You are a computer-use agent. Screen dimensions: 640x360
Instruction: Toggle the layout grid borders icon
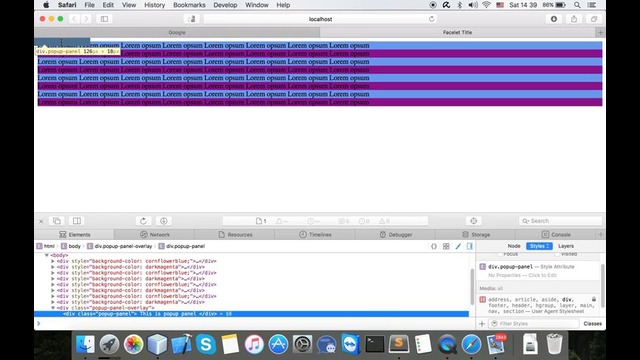[446, 246]
